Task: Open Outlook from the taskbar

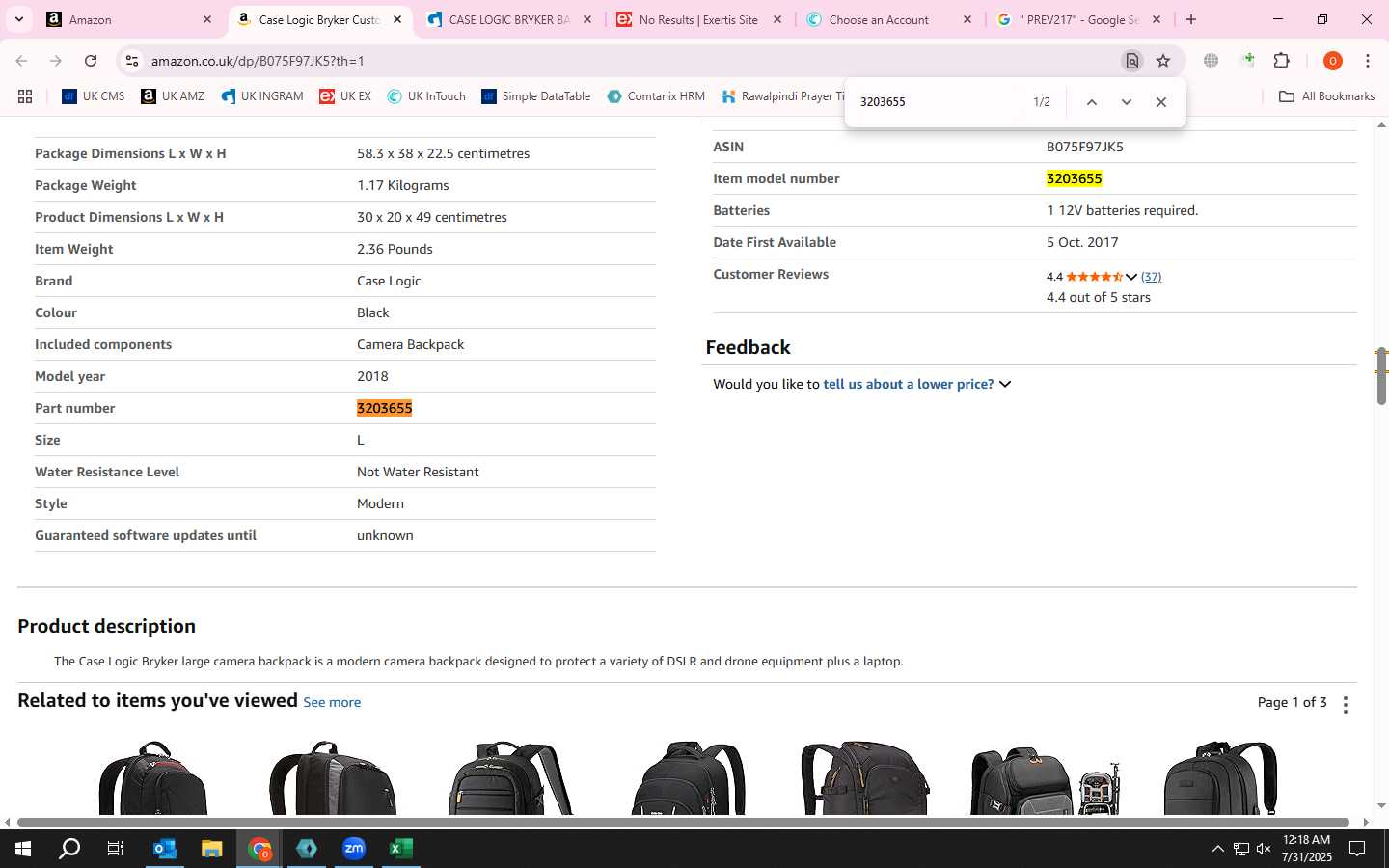Action: pos(165,849)
